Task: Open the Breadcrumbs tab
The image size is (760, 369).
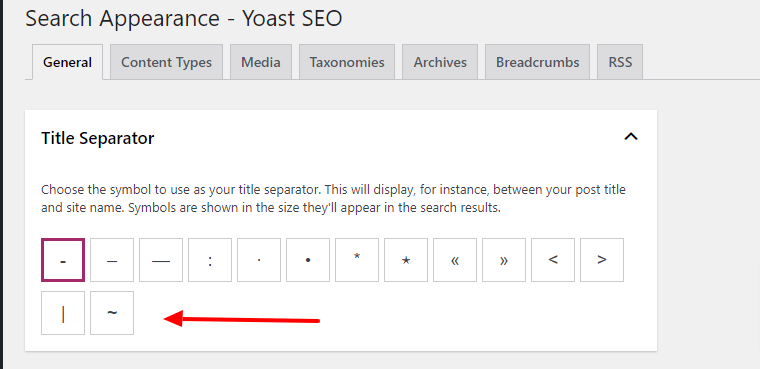Action: point(538,62)
